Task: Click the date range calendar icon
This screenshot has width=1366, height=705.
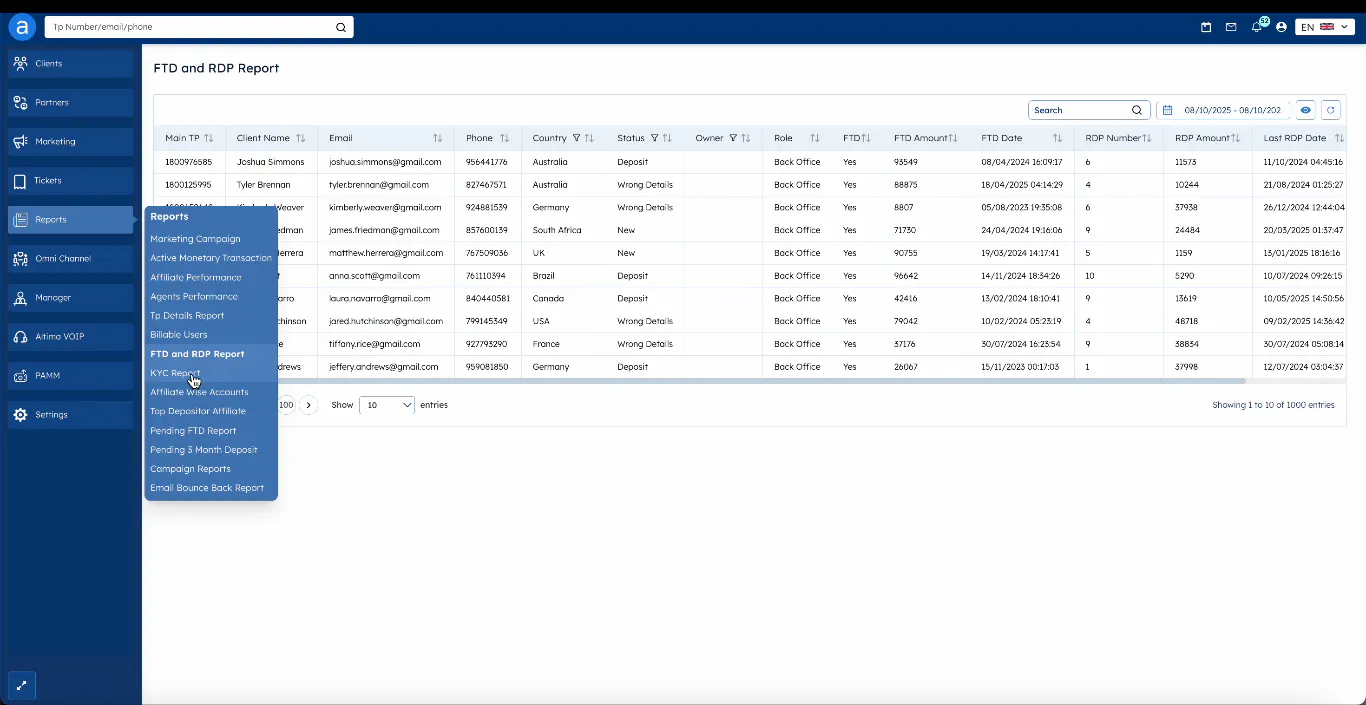Action: point(1167,110)
